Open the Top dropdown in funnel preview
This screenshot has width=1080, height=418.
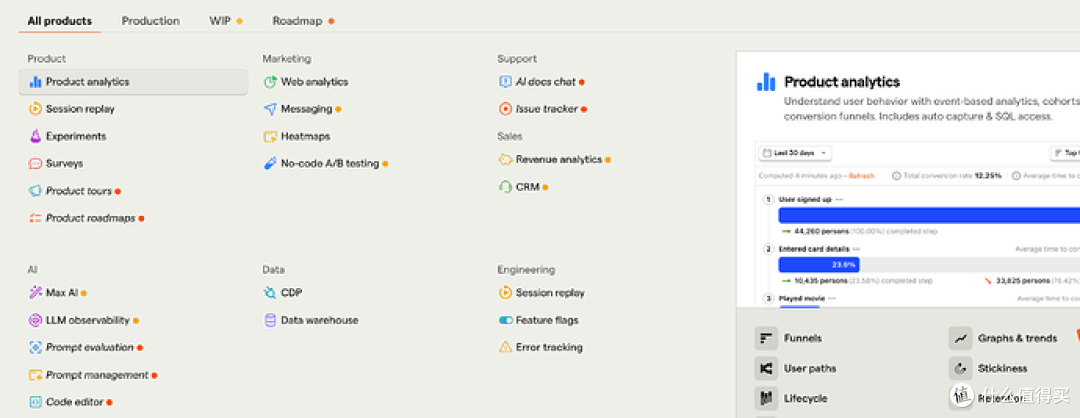tap(1065, 153)
